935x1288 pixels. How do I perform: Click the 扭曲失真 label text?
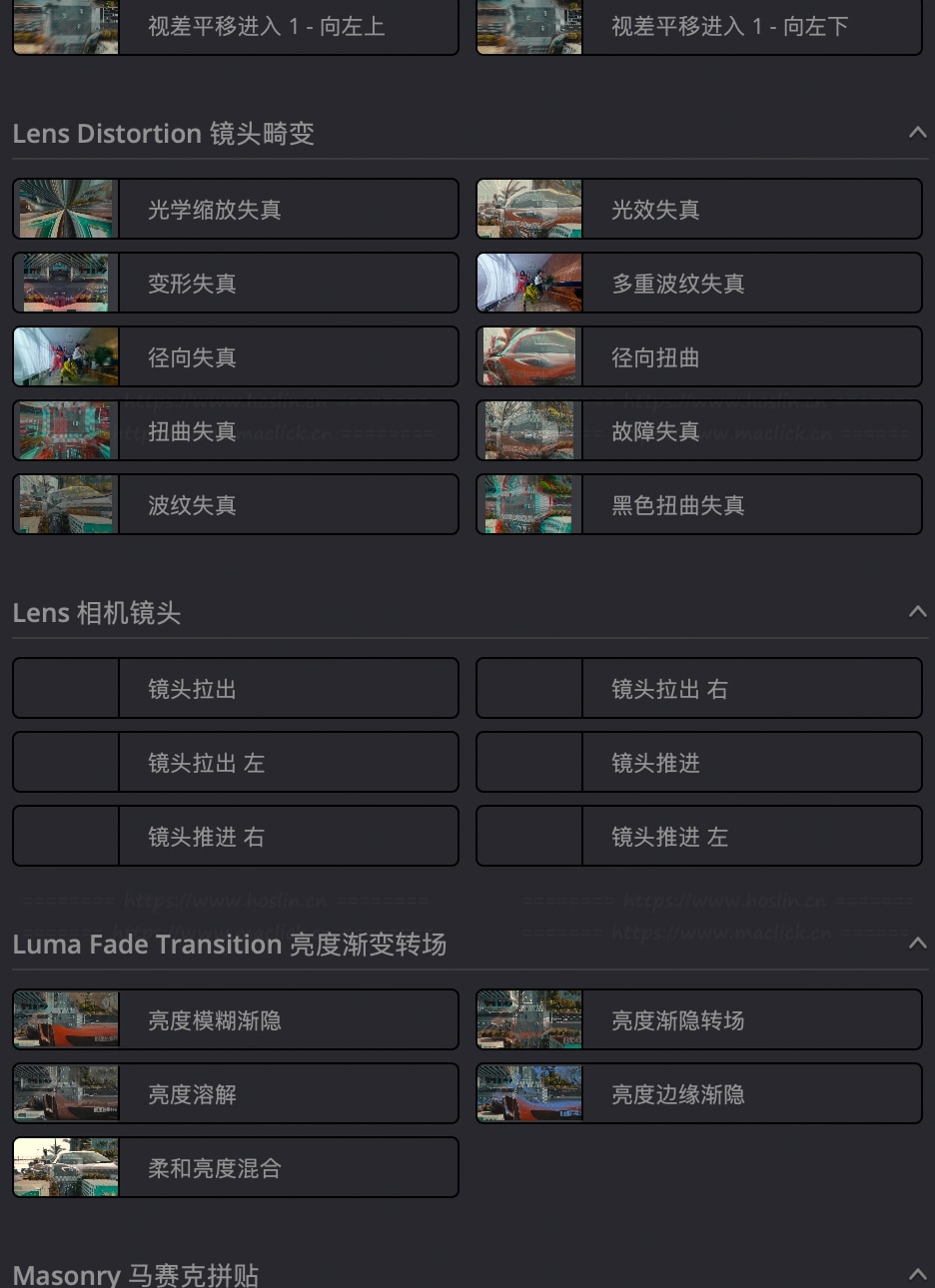click(x=192, y=431)
